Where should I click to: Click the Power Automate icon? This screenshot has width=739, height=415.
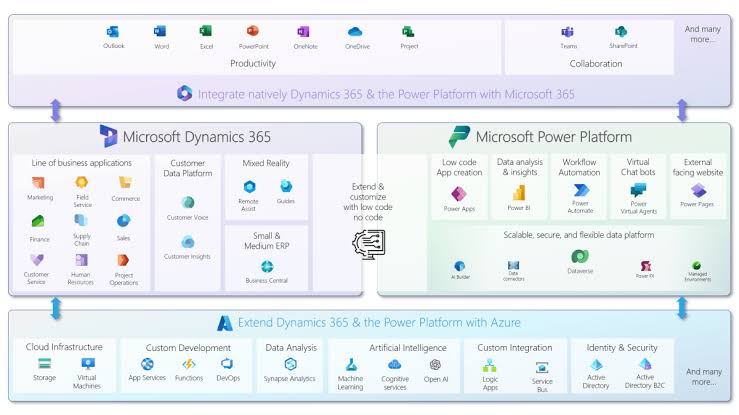pos(581,190)
